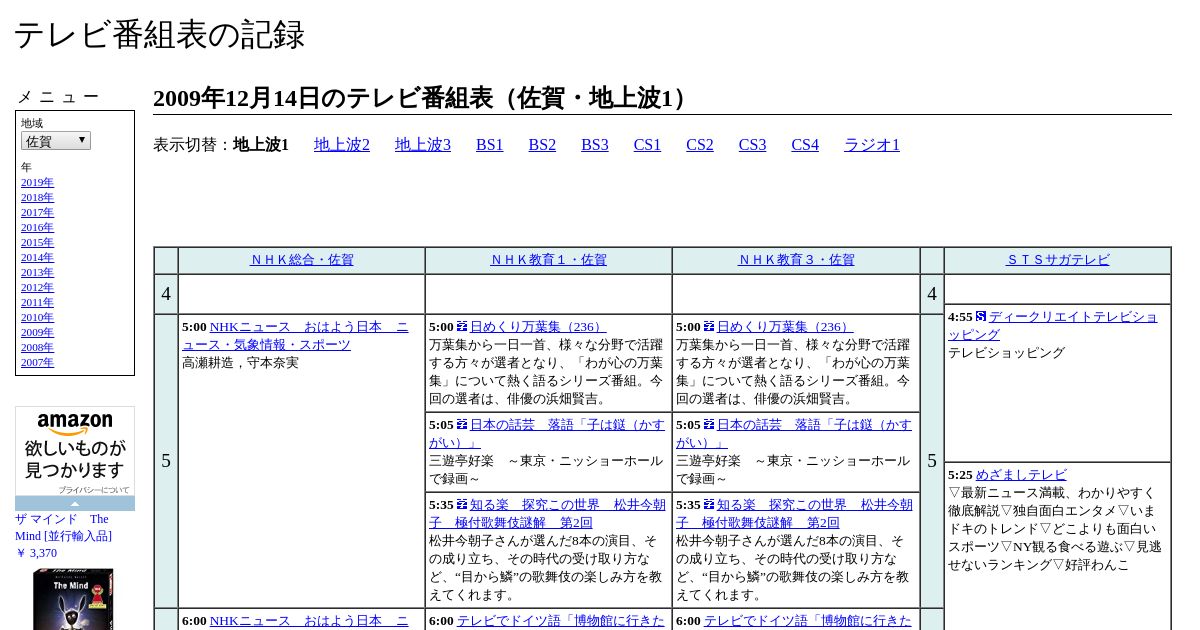Open 日本の話芸 落語 link in ＮＨＫ教育３ column

coord(795,434)
